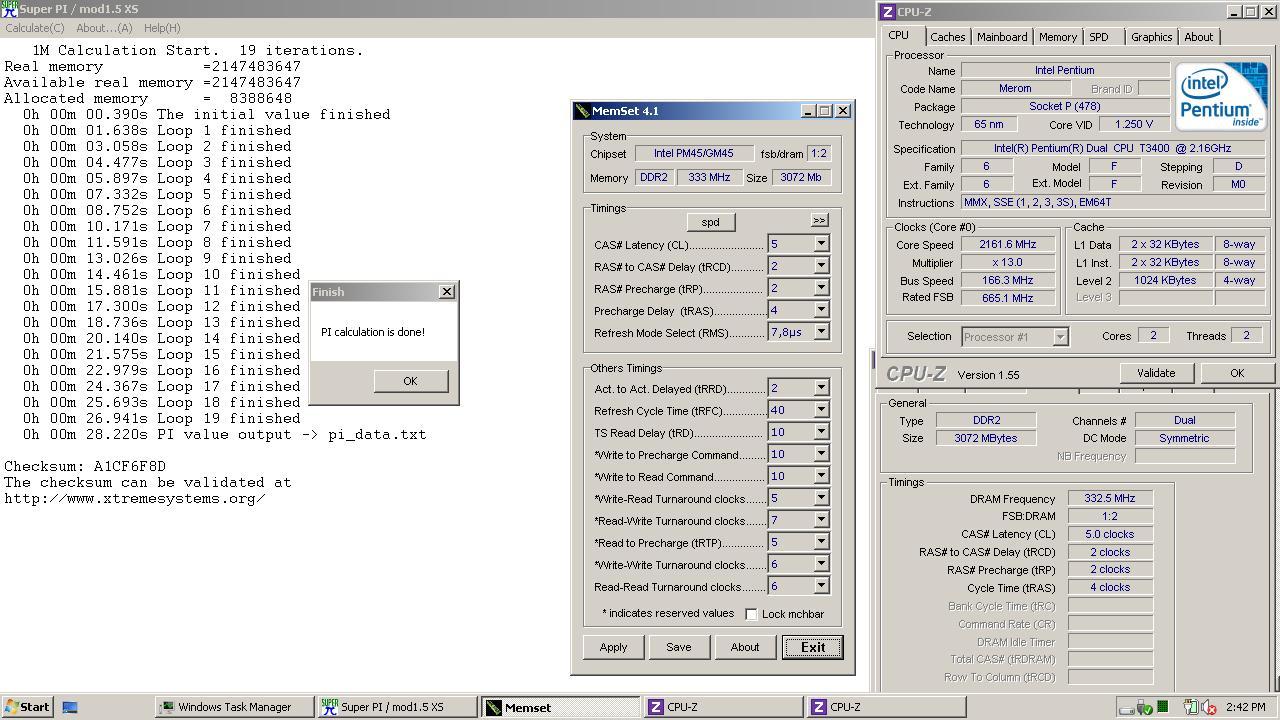This screenshot has width=1280, height=720.
Task: Expand the Act. to Act. Delayed (tRRD) dropdown
Action: 820,388
